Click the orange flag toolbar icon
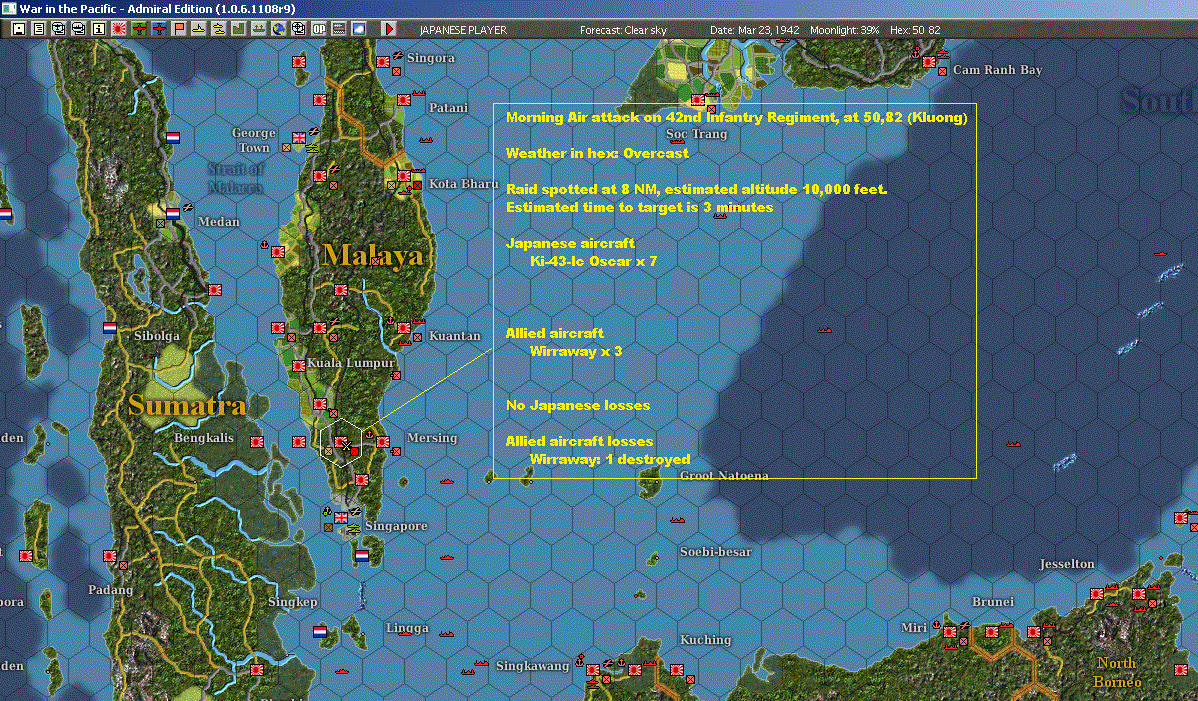 coord(179,29)
